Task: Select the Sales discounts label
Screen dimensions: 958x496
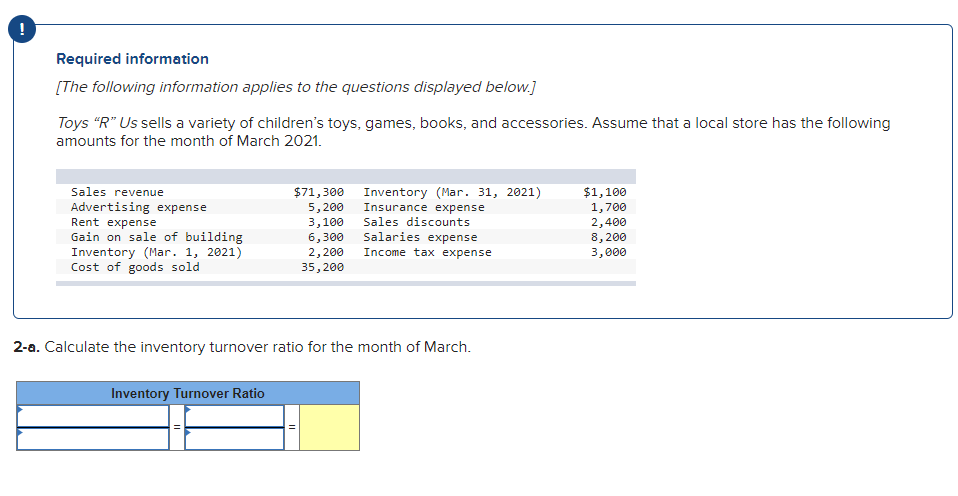Action: 417,222
